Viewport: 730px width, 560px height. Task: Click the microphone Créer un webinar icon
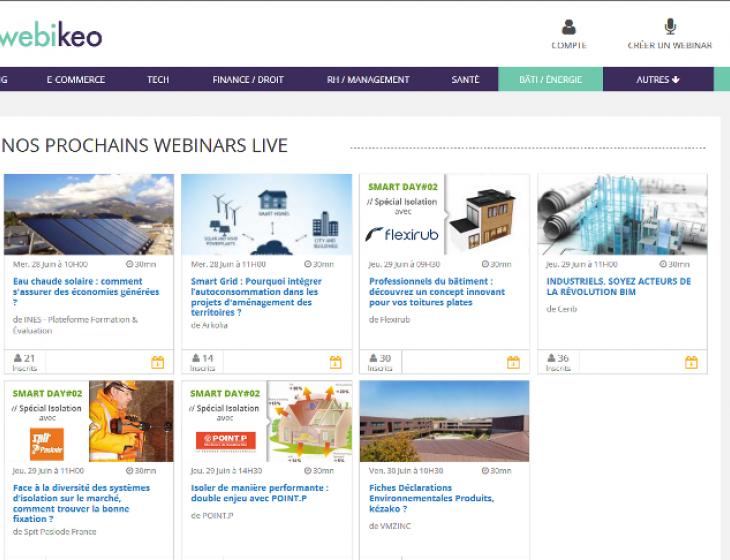(x=670, y=27)
